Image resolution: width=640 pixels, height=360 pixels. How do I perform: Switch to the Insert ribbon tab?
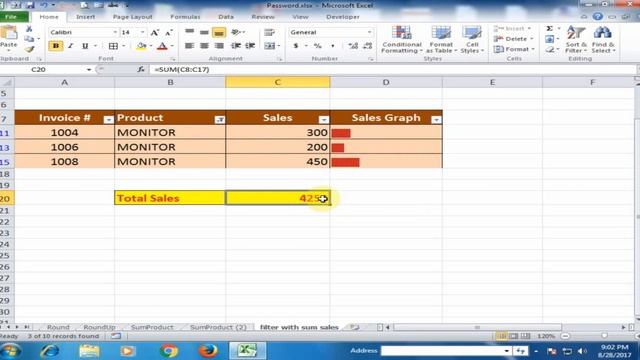[x=85, y=17]
